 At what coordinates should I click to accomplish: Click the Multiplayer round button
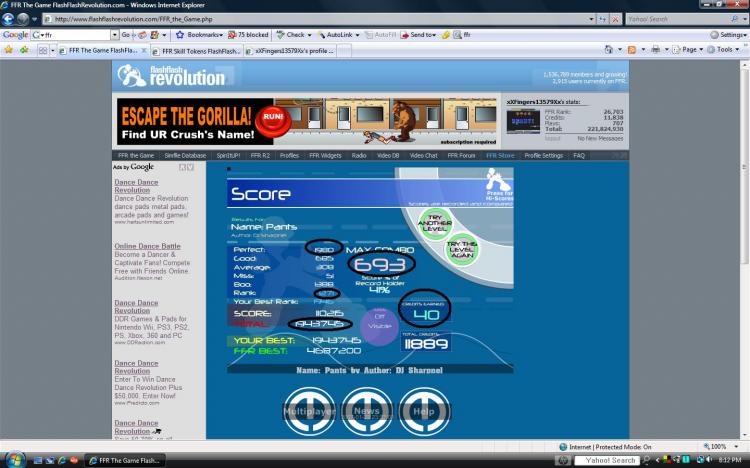[x=309, y=411]
